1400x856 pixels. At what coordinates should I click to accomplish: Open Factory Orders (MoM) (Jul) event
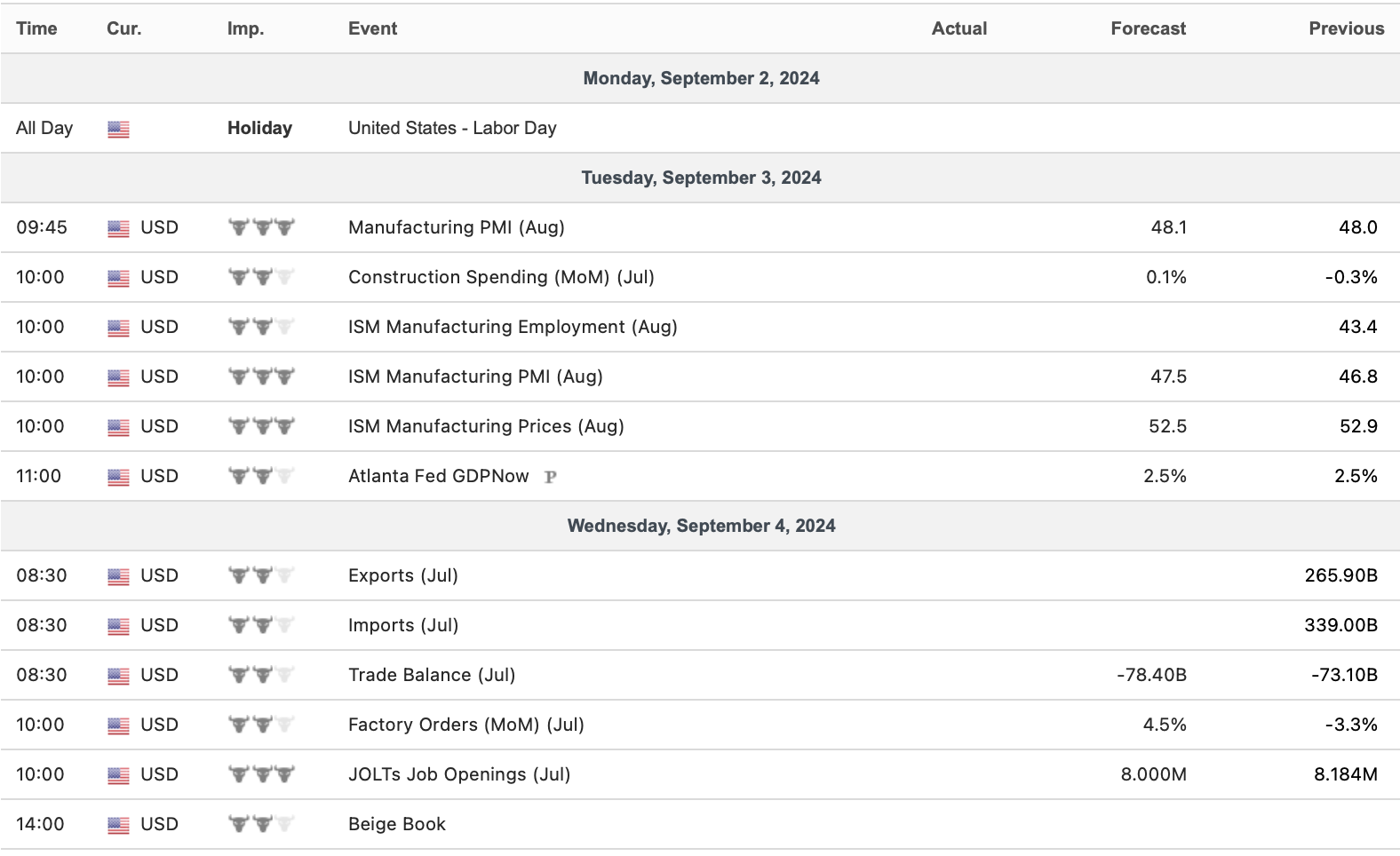tap(465, 725)
